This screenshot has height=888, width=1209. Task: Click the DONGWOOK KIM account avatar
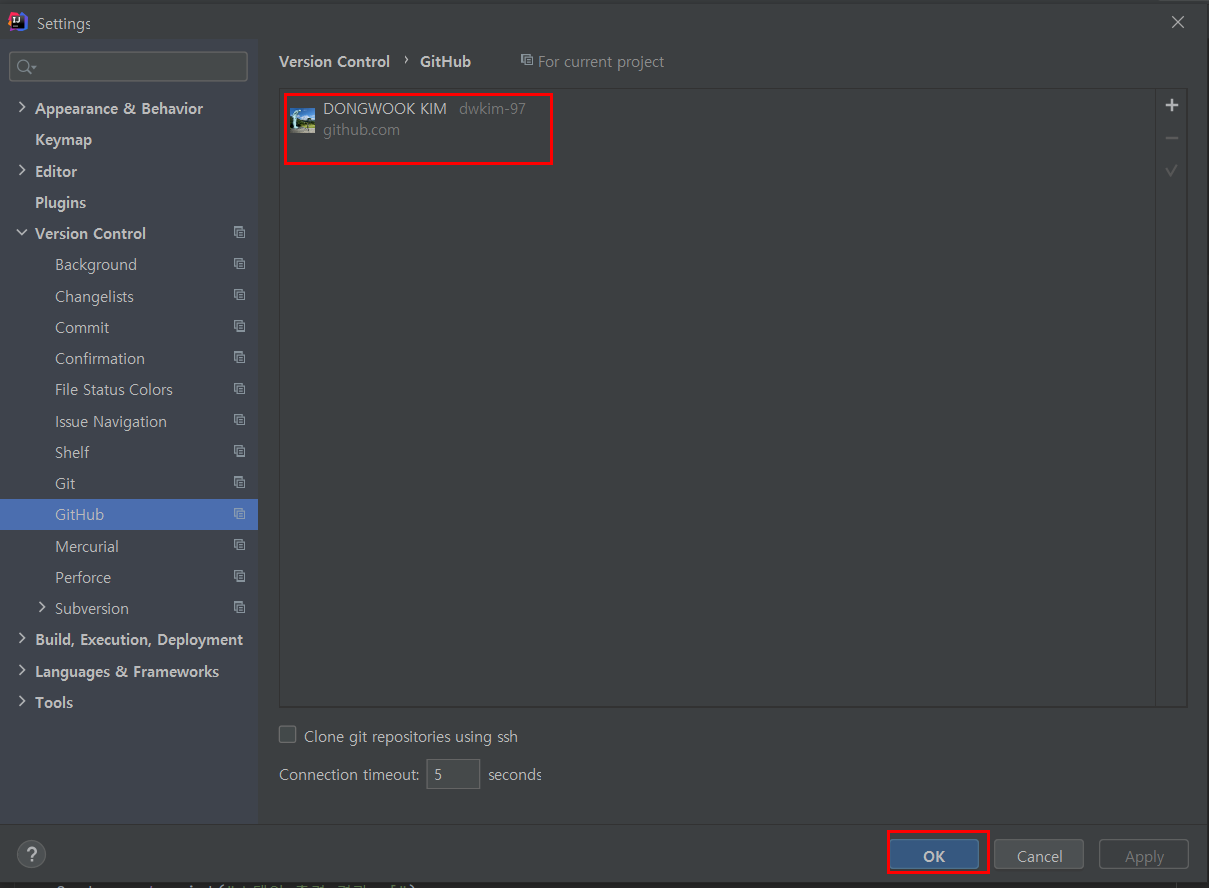tap(302, 120)
